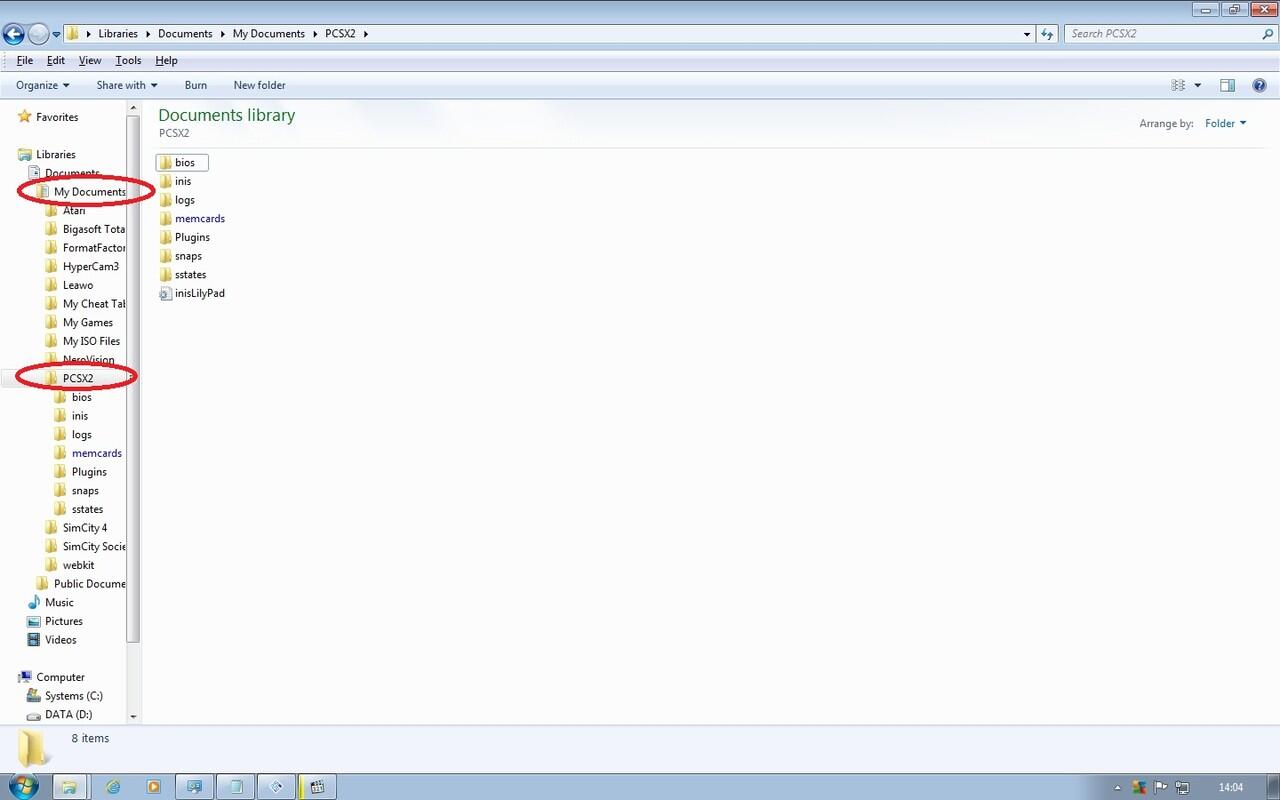Open the Arrange by Folder dropdown
Image resolution: width=1280 pixels, height=800 pixels.
coord(1226,124)
